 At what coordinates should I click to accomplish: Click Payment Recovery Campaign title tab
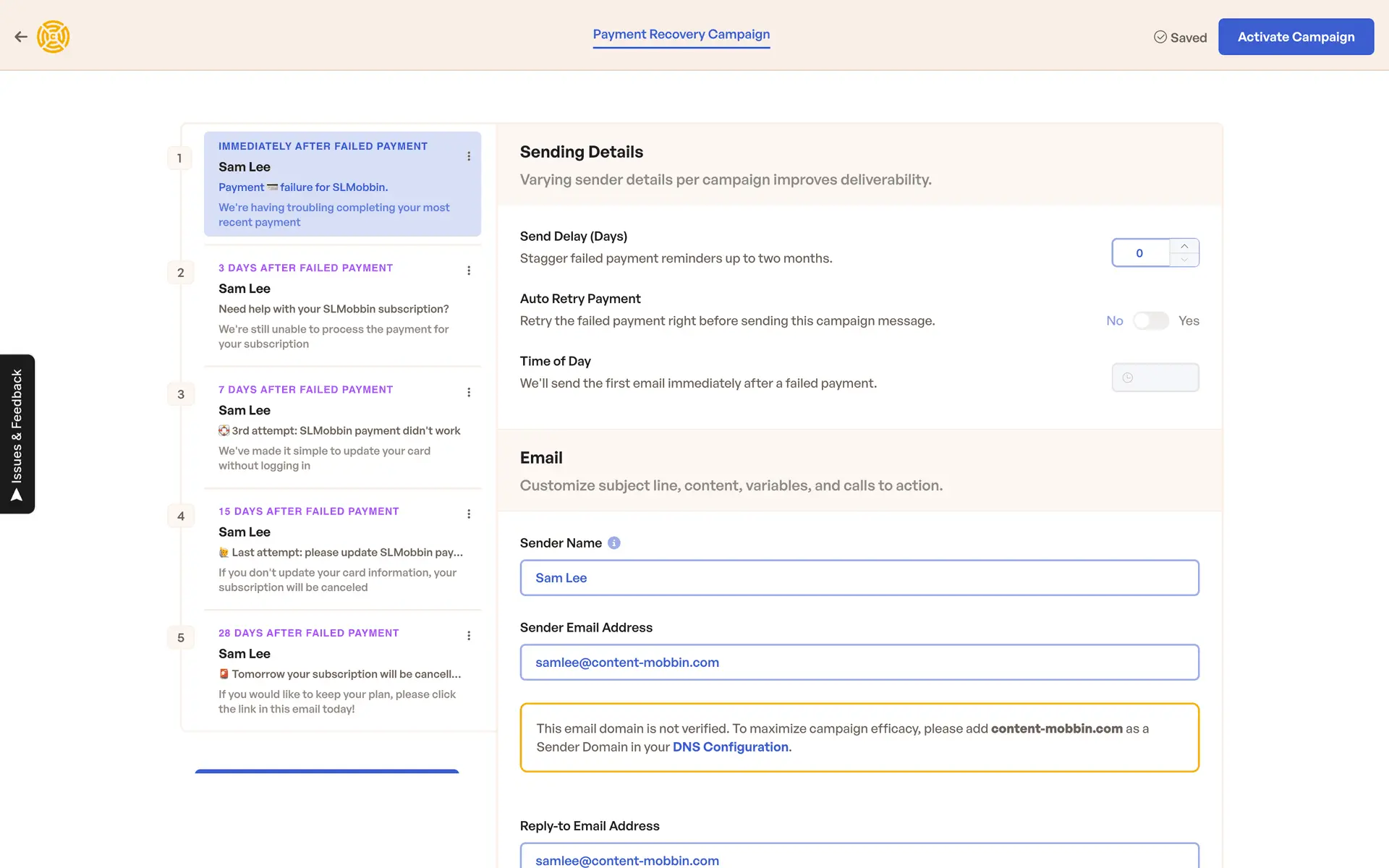[681, 34]
